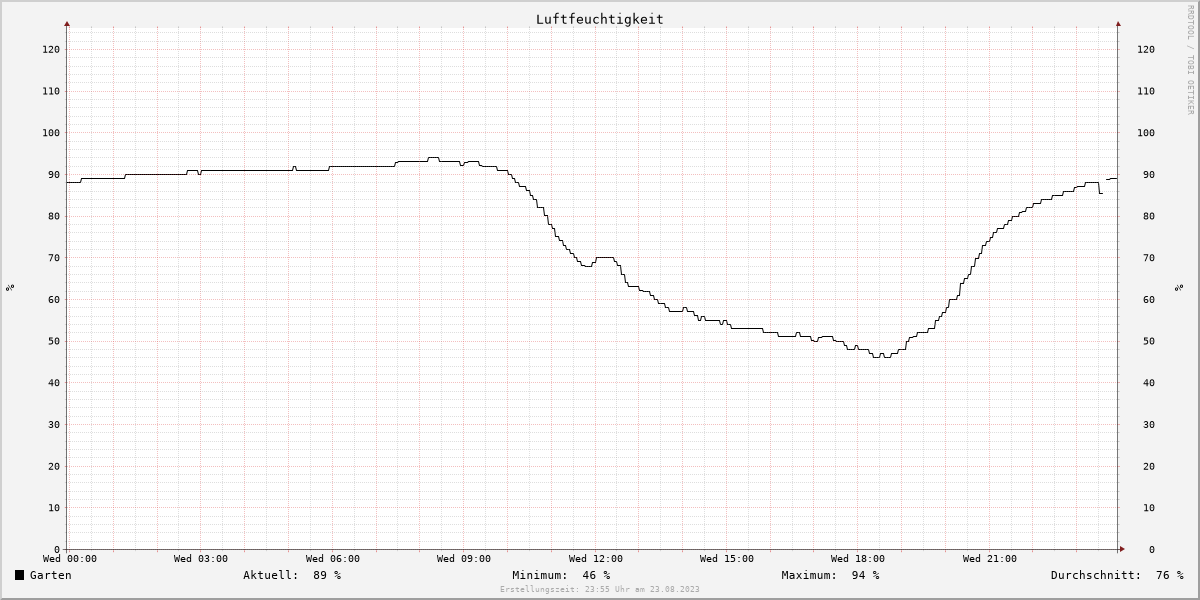Click the 20 label on right axis
This screenshot has width=1200, height=600.
[x=1149, y=466]
